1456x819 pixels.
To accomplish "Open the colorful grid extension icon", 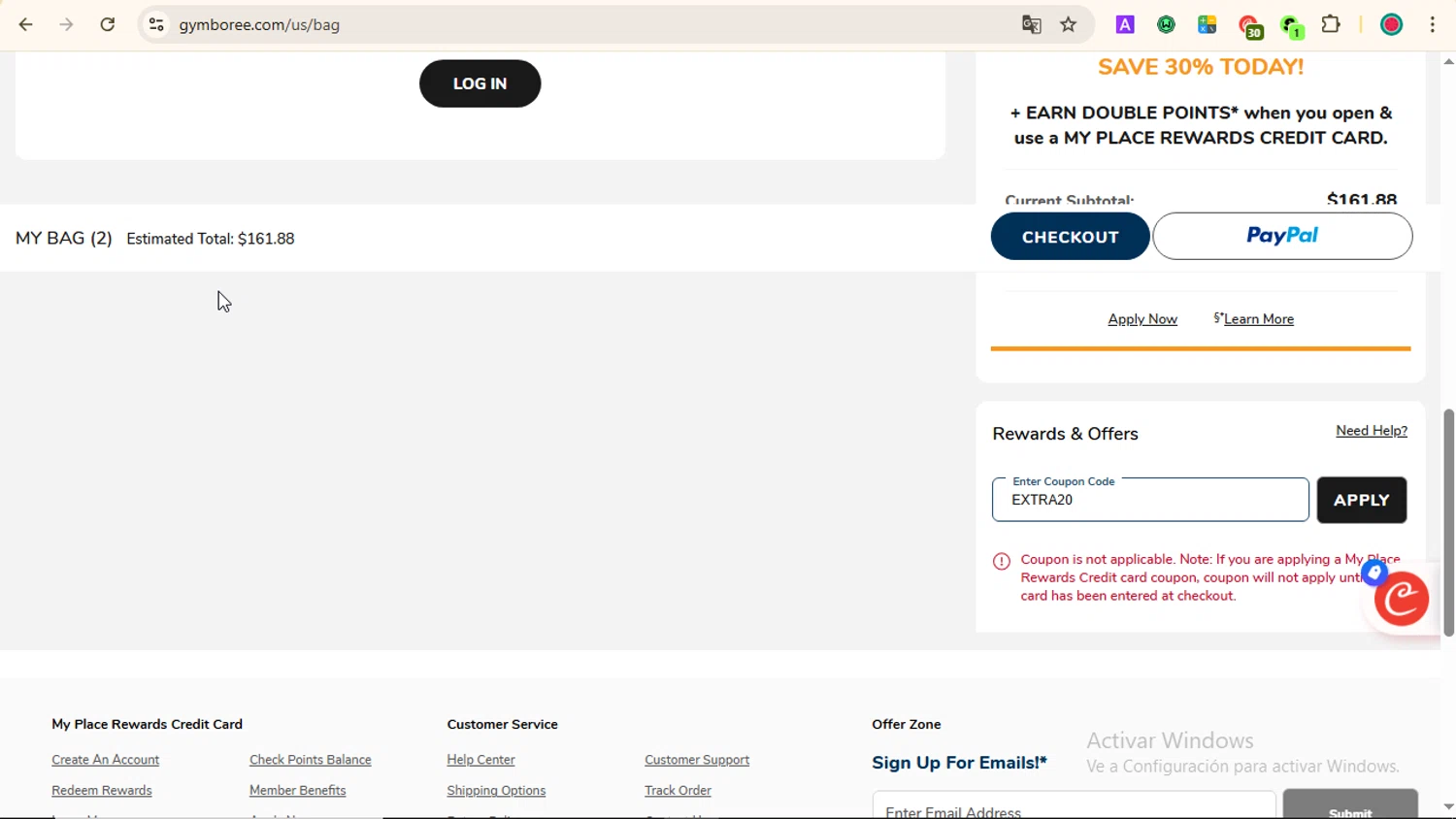I will pyautogui.click(x=1207, y=24).
